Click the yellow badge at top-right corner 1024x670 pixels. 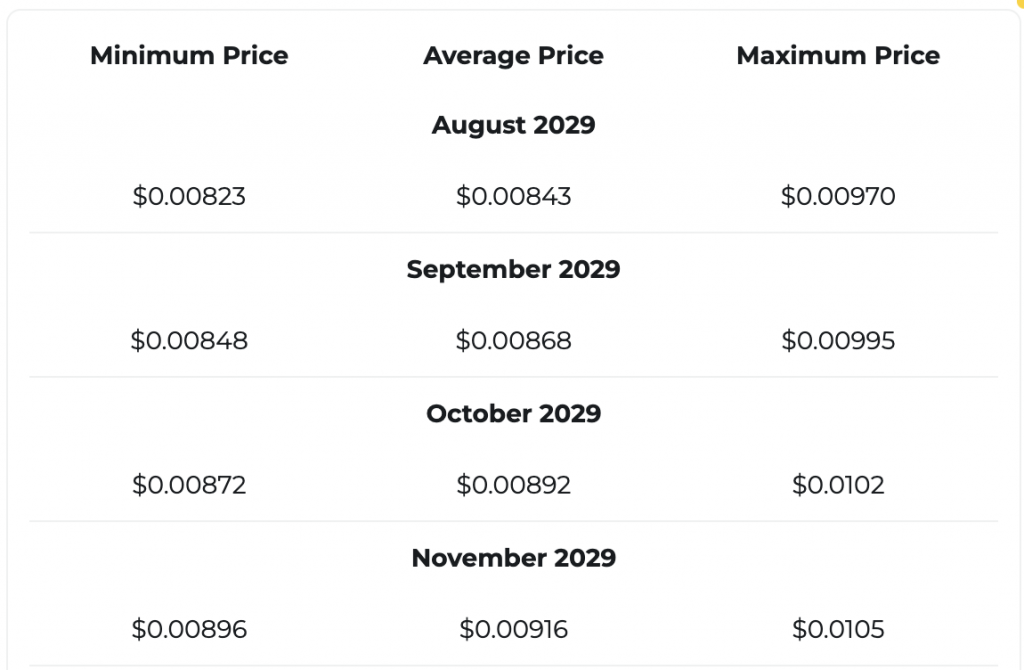pos(1019,3)
